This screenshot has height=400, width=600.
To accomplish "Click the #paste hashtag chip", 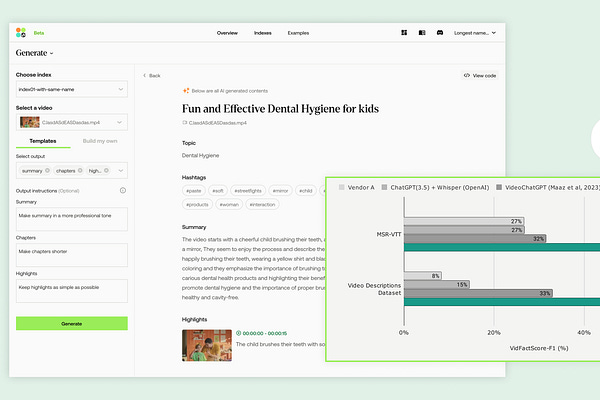I will tap(194, 191).
